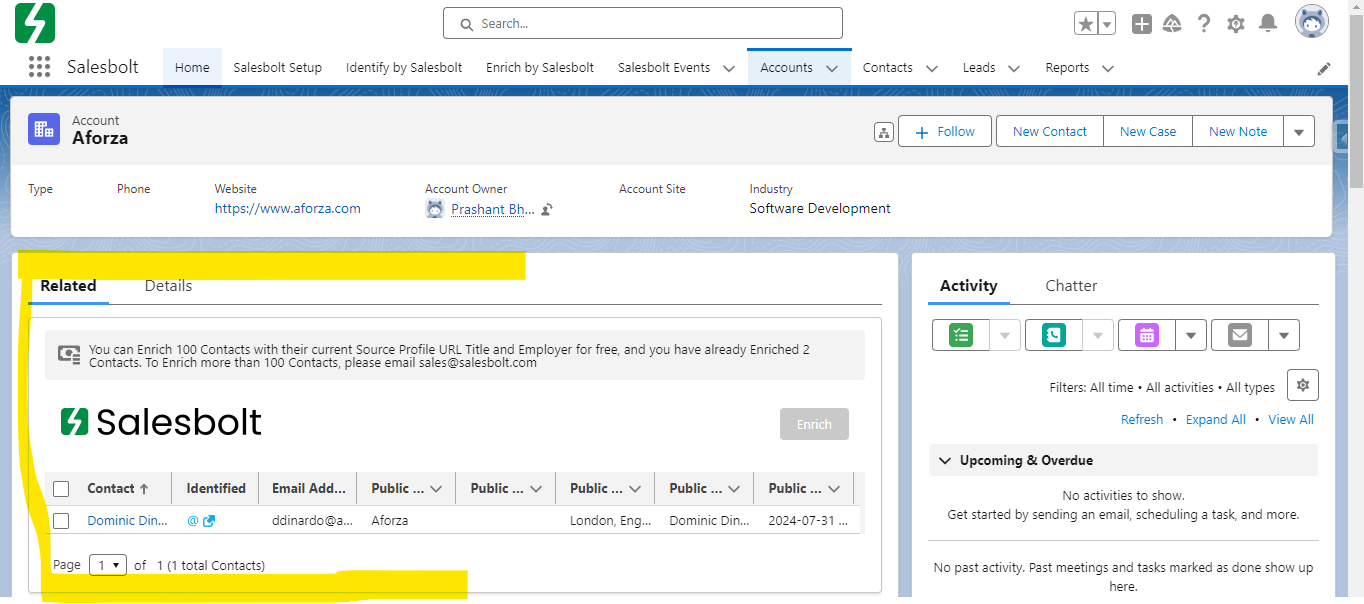Image resolution: width=1364 pixels, height=604 pixels.
Task: Click the ddinardo@a... email cell
Action: coord(313,521)
